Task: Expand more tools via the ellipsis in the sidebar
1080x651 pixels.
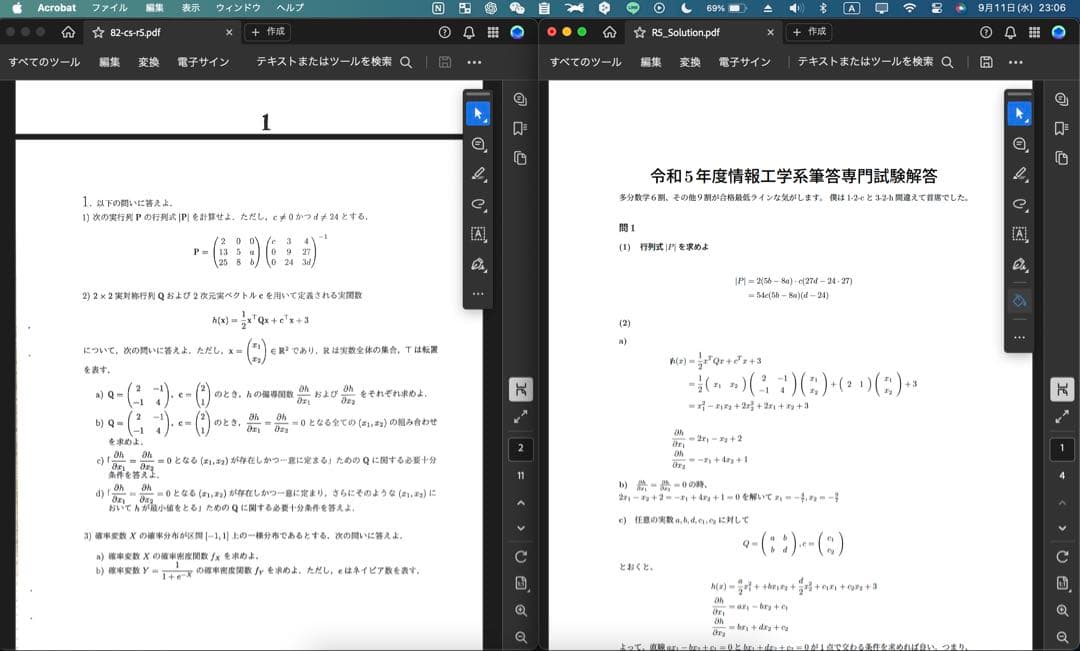Action: tap(478, 293)
